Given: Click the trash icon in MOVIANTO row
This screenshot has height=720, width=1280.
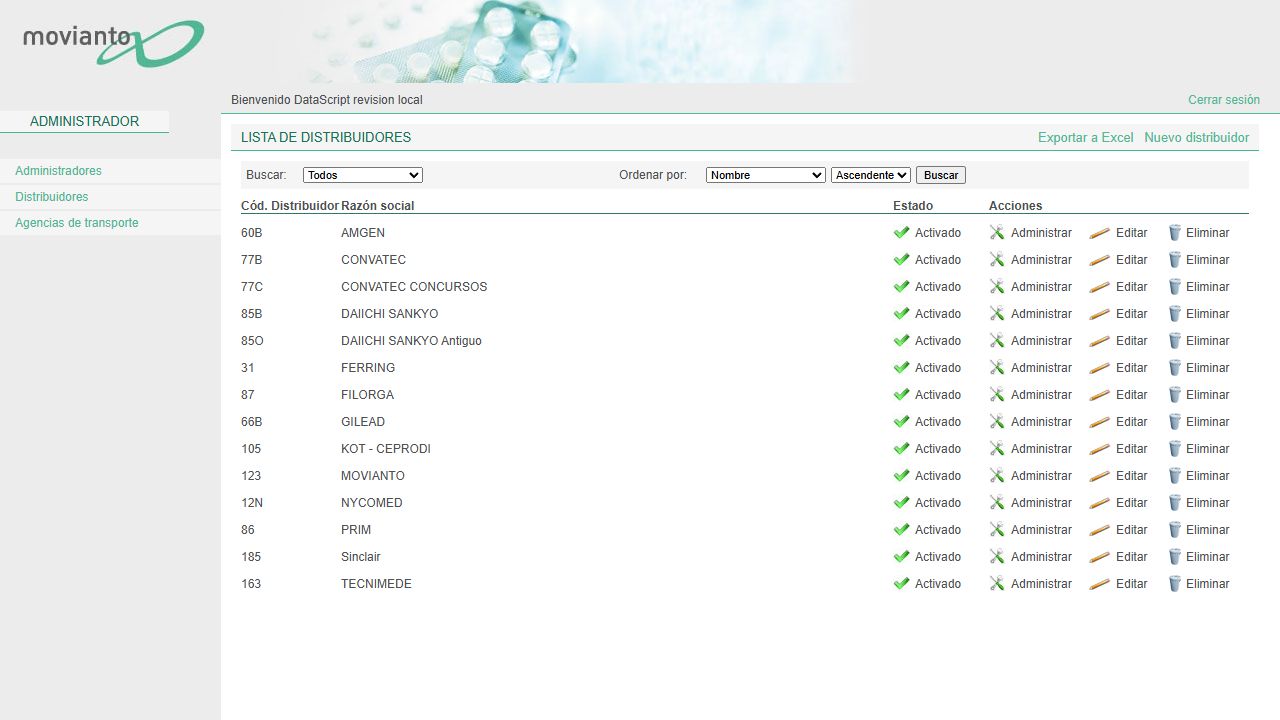Looking at the screenshot, I should tap(1175, 476).
